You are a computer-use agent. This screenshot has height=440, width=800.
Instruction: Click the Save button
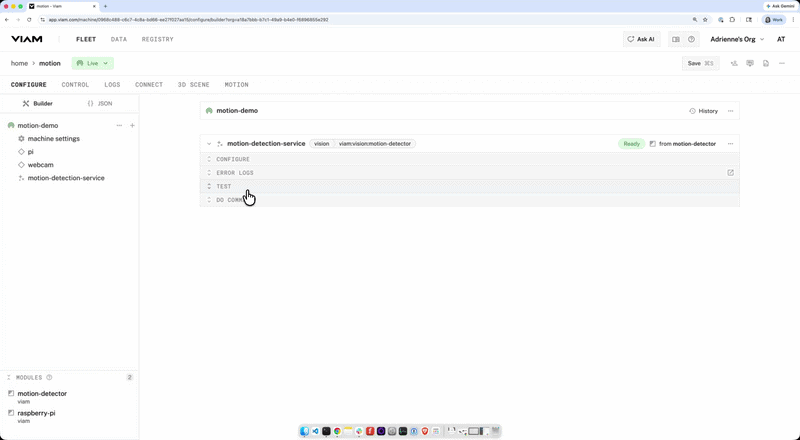(x=701, y=63)
